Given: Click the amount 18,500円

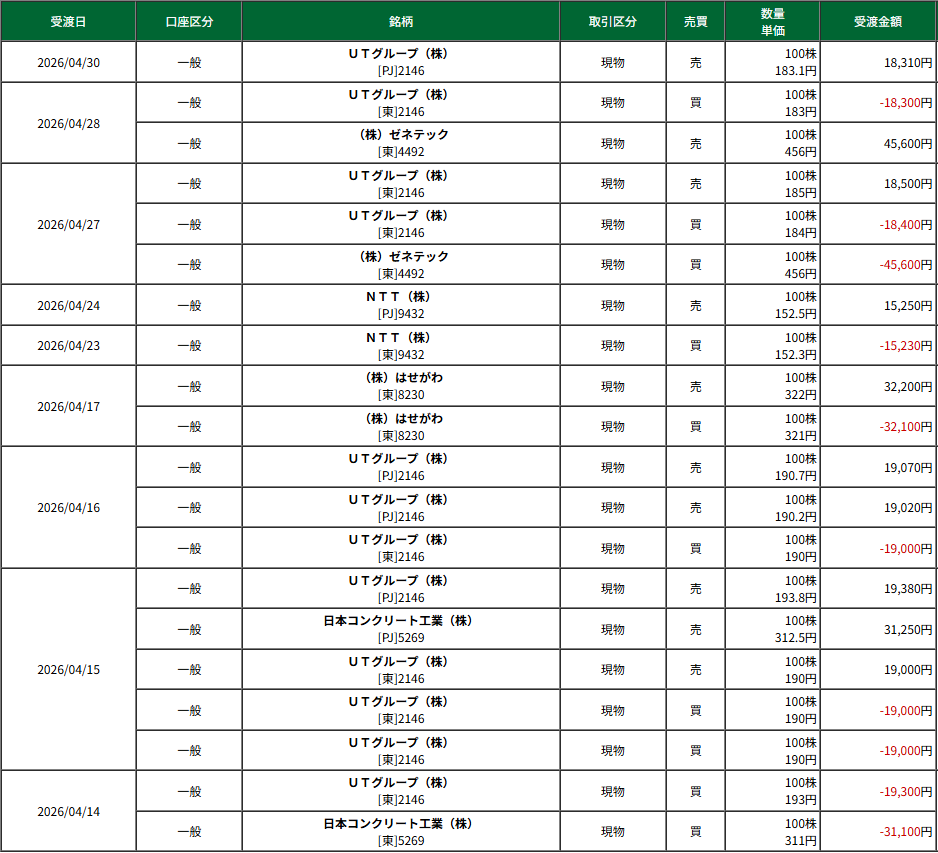Looking at the screenshot, I should click(x=907, y=184).
